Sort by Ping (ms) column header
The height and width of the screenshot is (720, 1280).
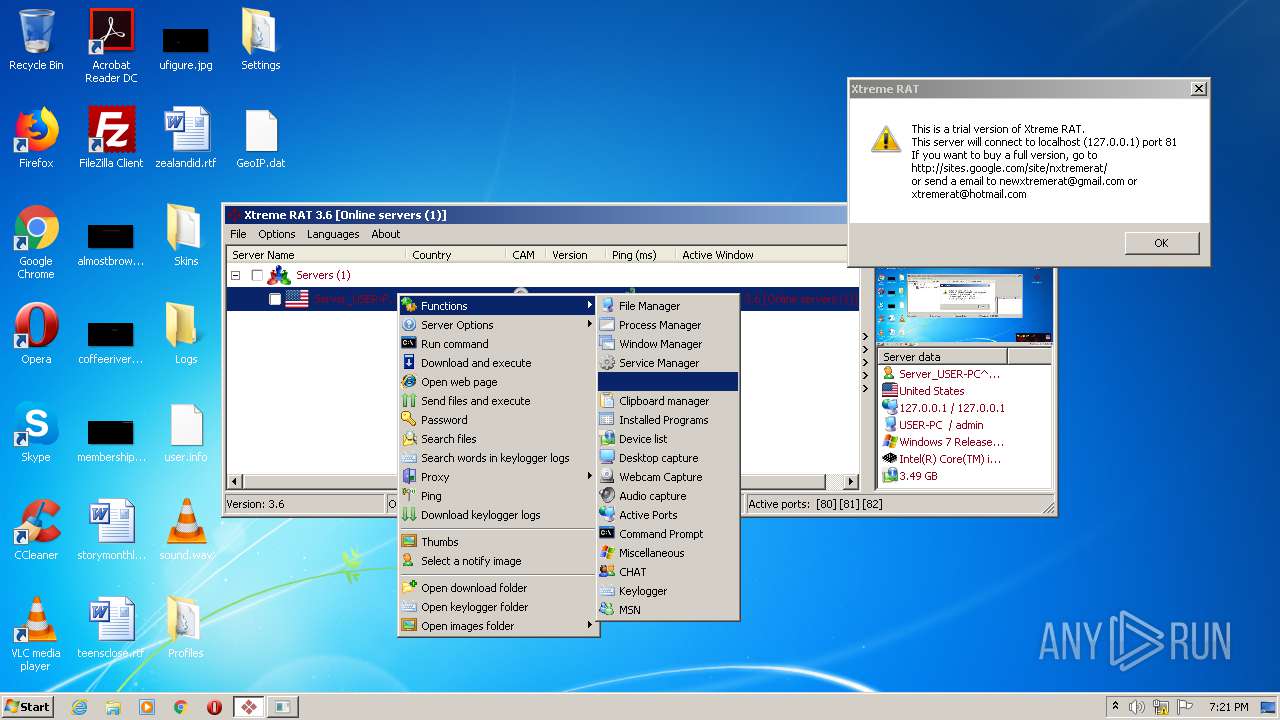click(x=640, y=255)
